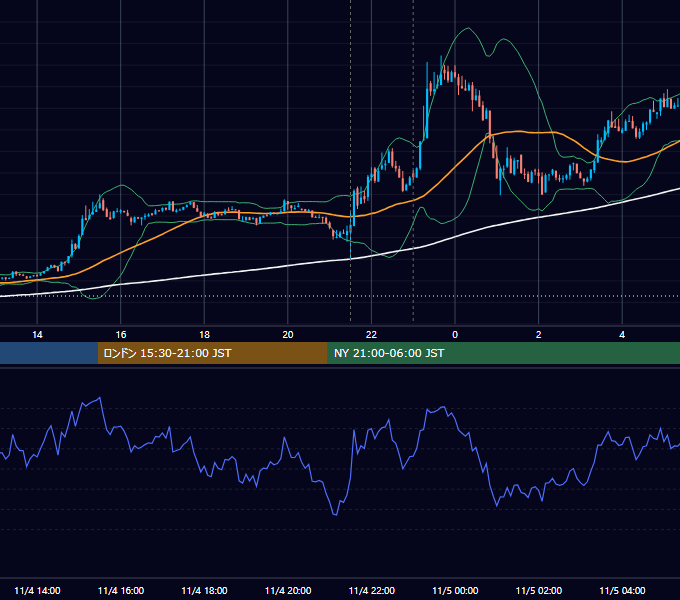This screenshot has height=600, width=680.
Task: Click the 11/4 20:00 time label
Action: tap(288, 590)
